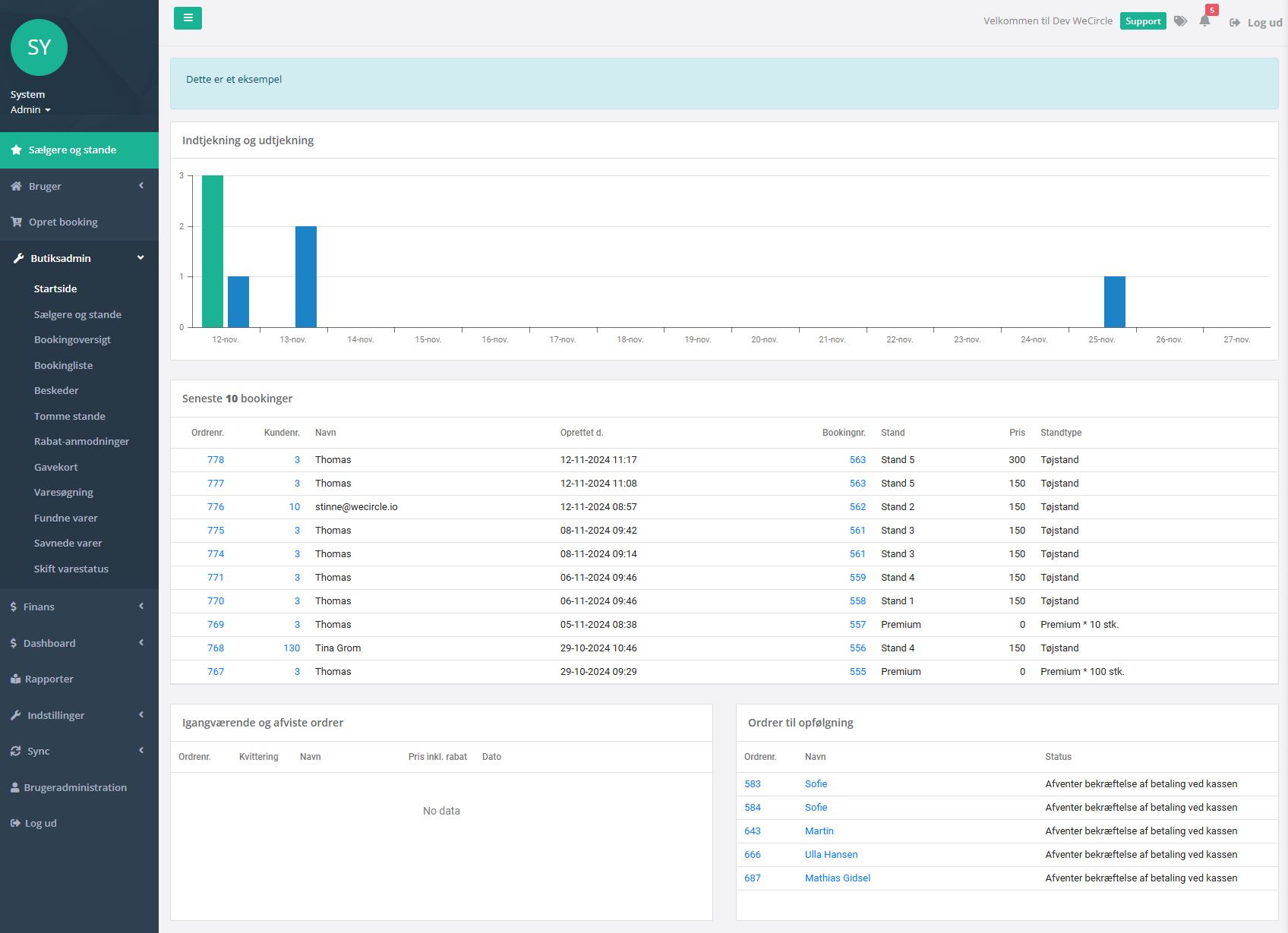Click the hamburger menu toggle button
Image resolution: width=1288 pixels, height=933 pixels.
(188, 18)
